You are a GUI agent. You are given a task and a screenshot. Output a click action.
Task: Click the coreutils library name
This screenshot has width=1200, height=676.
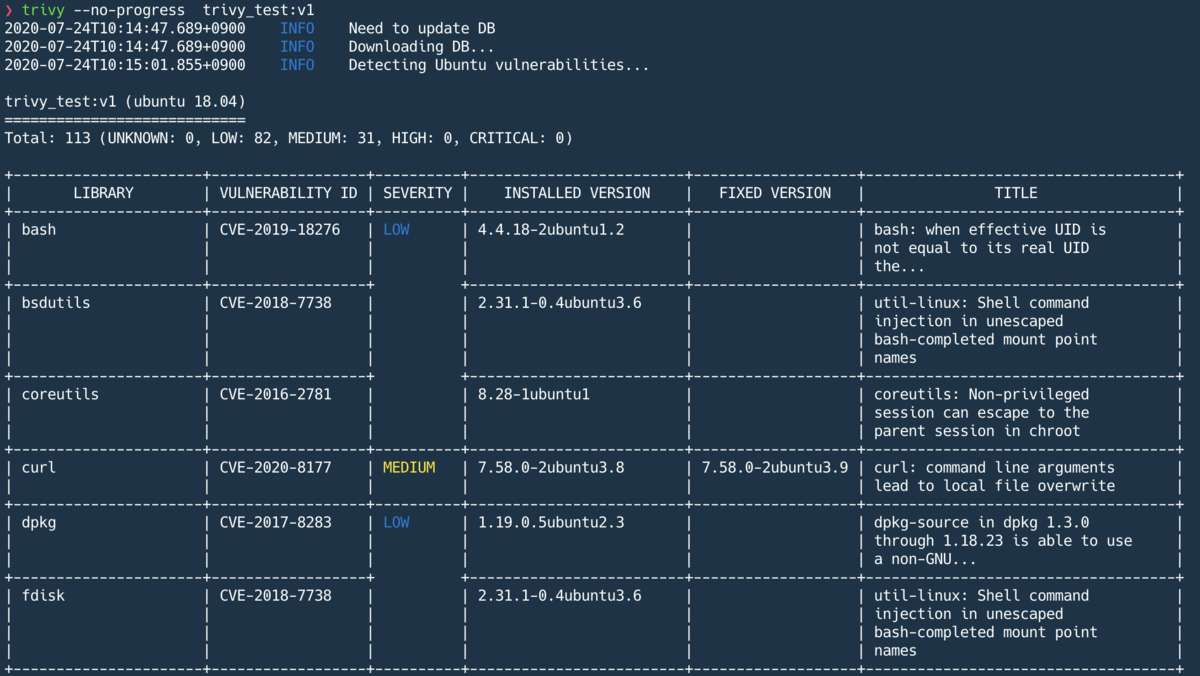(x=59, y=394)
